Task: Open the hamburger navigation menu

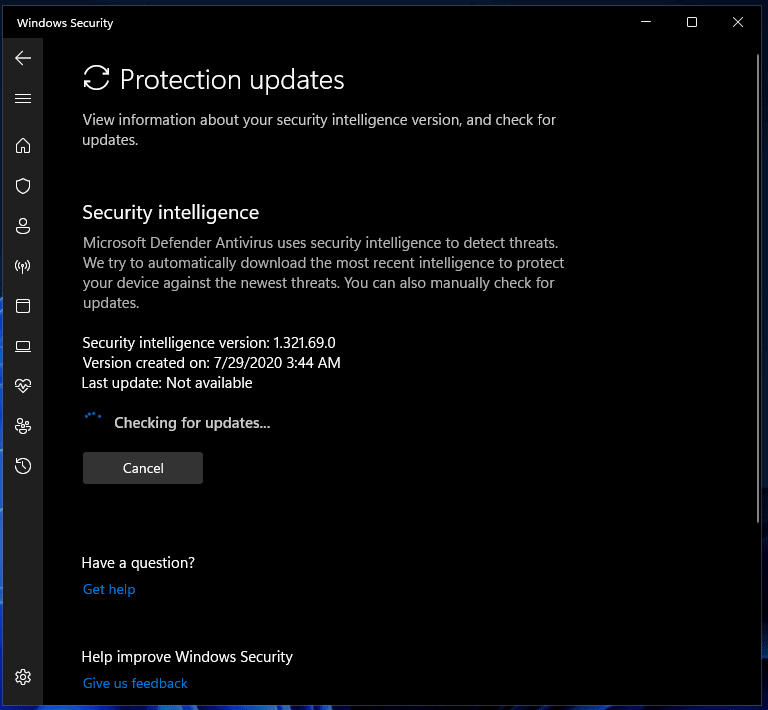Action: pos(23,98)
